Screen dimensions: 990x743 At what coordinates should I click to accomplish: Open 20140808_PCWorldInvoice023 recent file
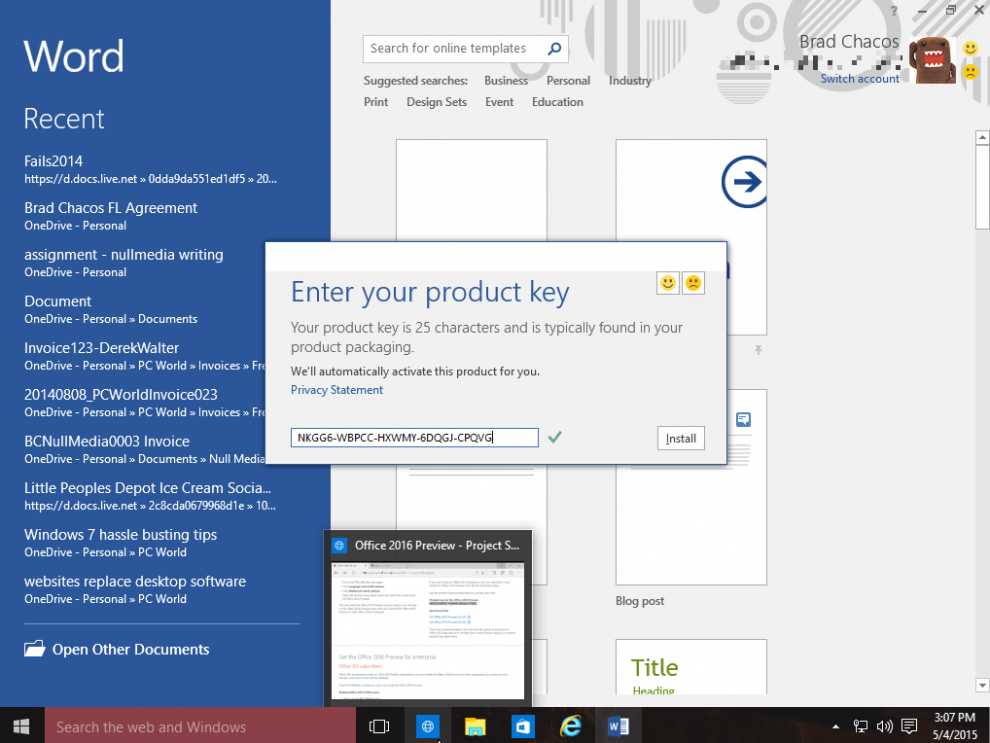click(142, 403)
